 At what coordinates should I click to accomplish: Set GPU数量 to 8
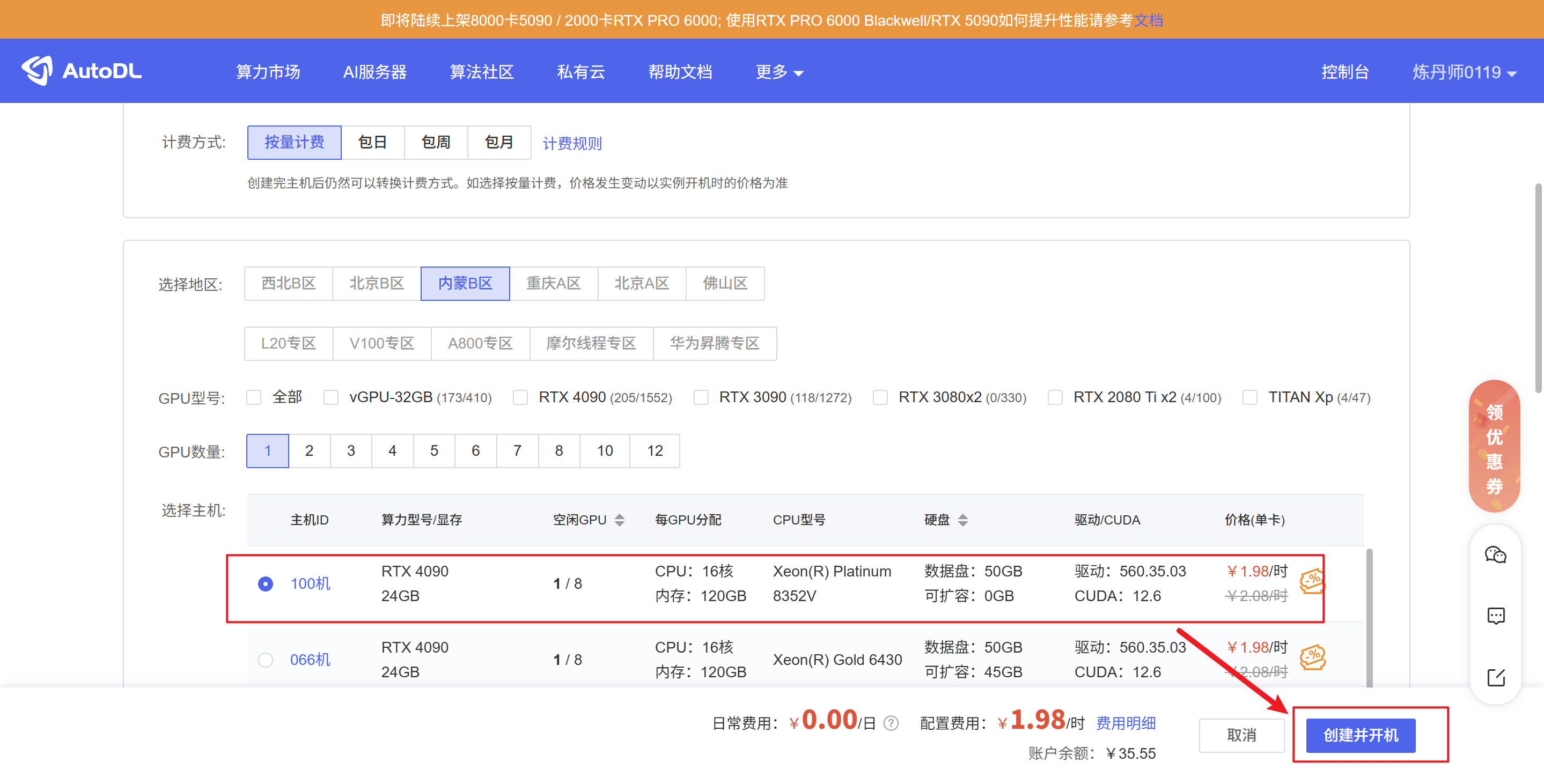559,450
